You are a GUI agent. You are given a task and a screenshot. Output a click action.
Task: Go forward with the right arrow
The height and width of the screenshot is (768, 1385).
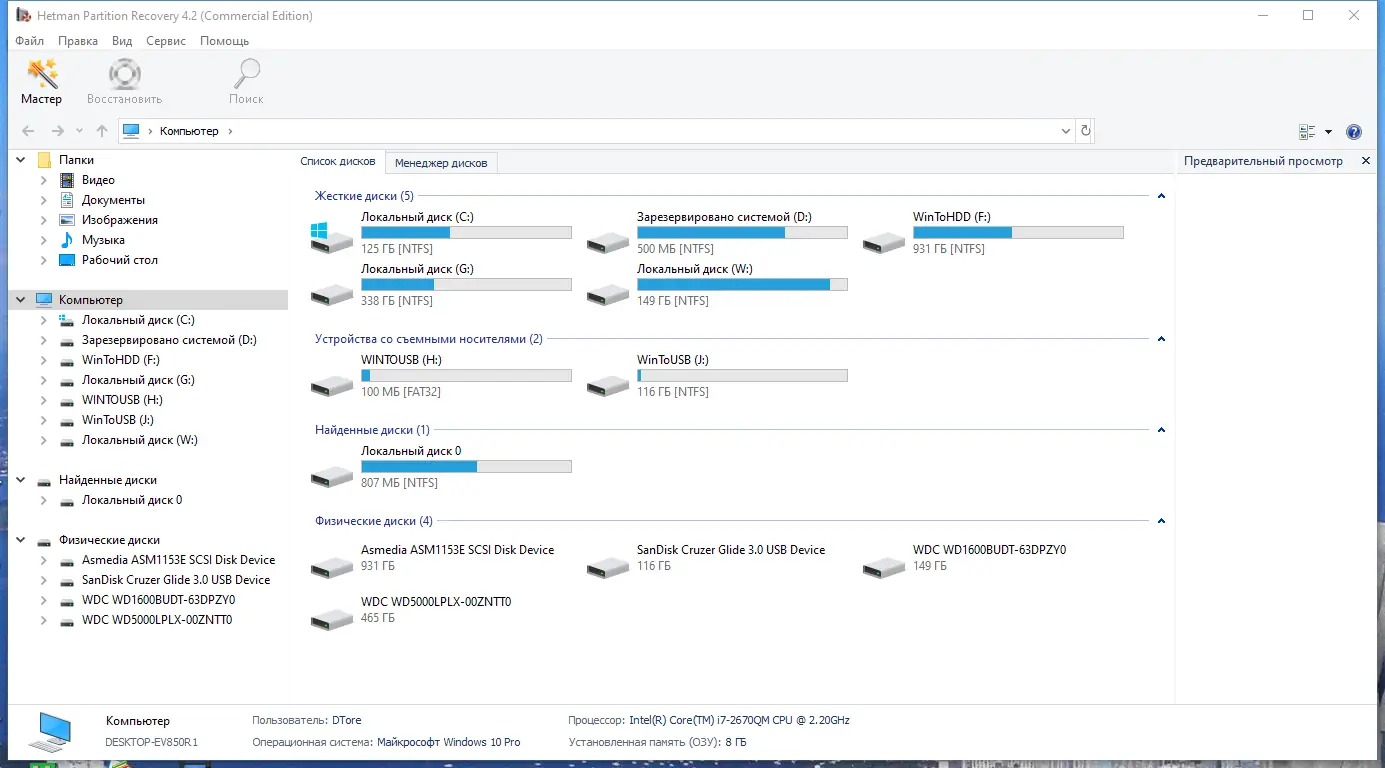57,131
